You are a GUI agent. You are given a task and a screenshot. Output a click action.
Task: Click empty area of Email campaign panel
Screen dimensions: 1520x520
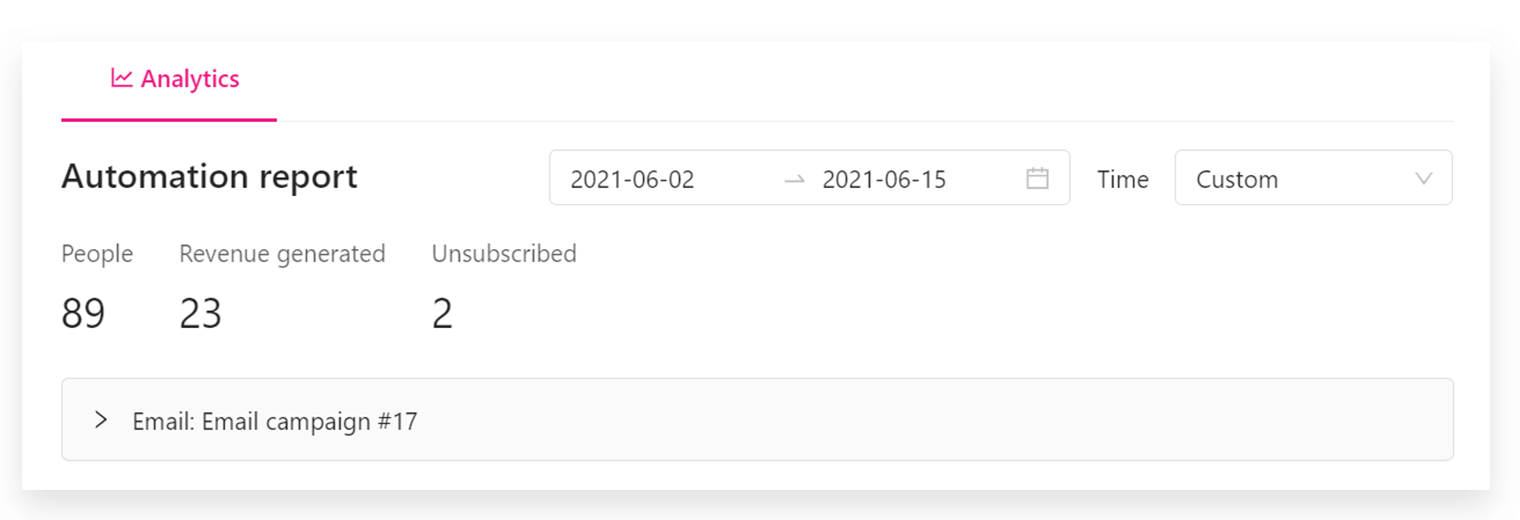(900, 420)
